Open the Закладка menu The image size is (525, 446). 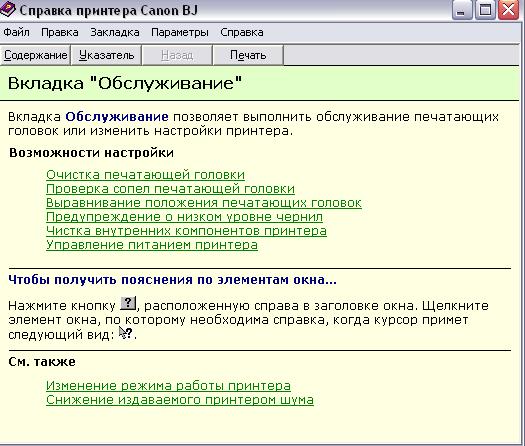pos(115,32)
